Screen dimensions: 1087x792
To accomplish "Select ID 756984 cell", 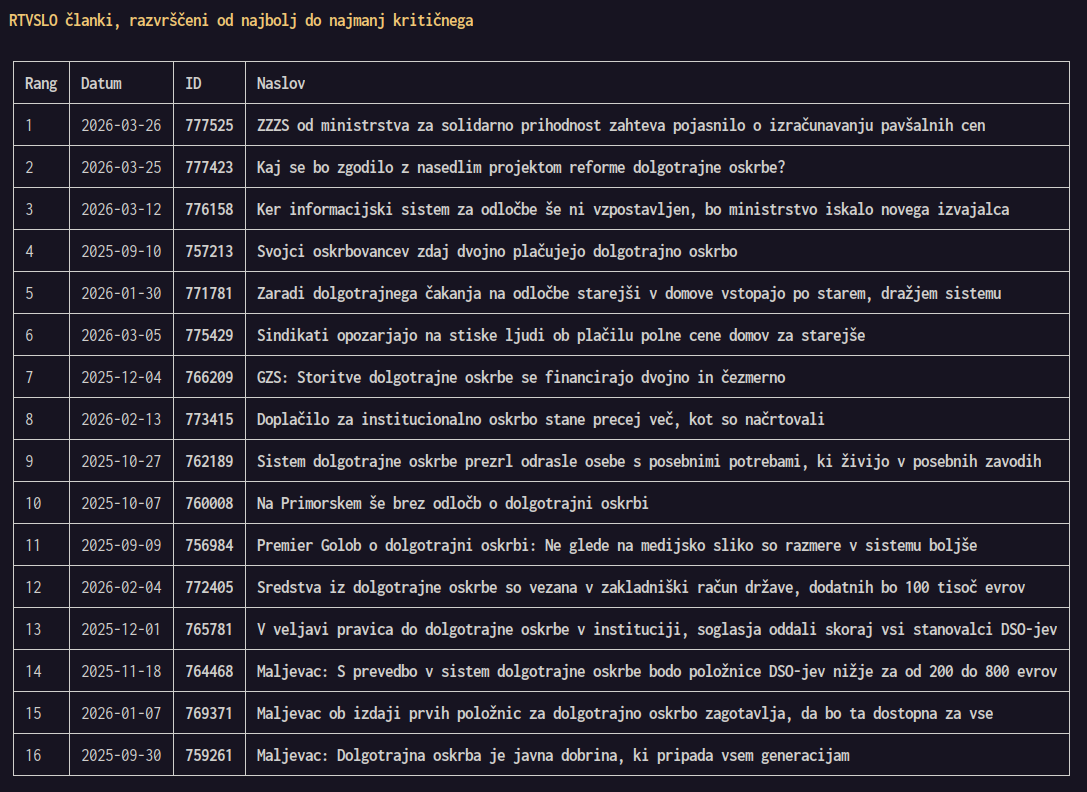I will pos(209,545).
